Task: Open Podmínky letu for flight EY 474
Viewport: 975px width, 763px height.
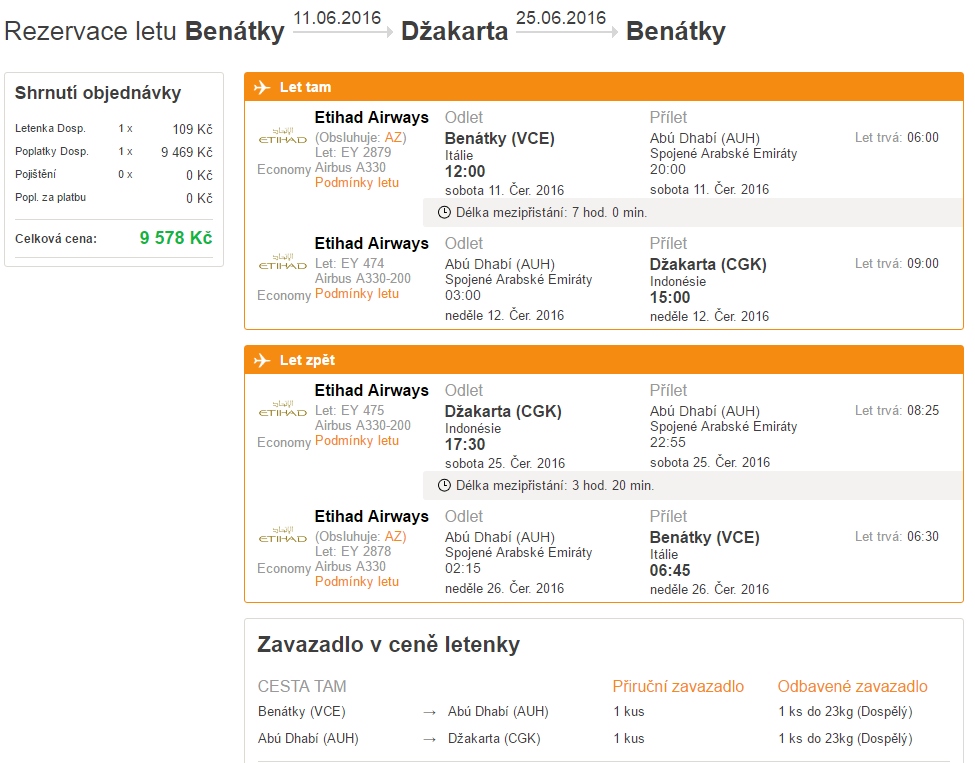Action: point(357,294)
